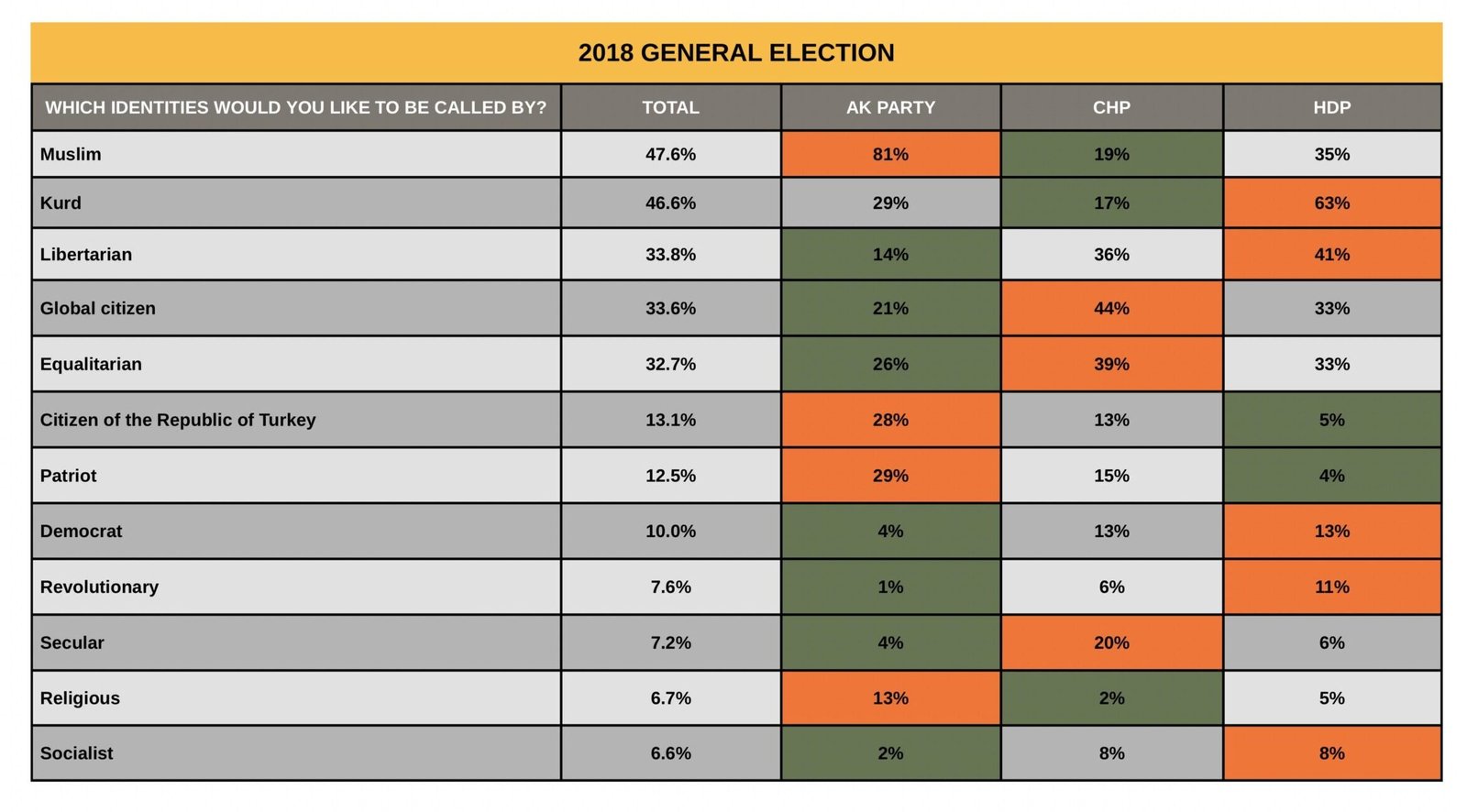This screenshot has height=812, width=1467.
Task: Select the Socialist row's 6.6% total cell
Action: pyautogui.click(x=670, y=753)
